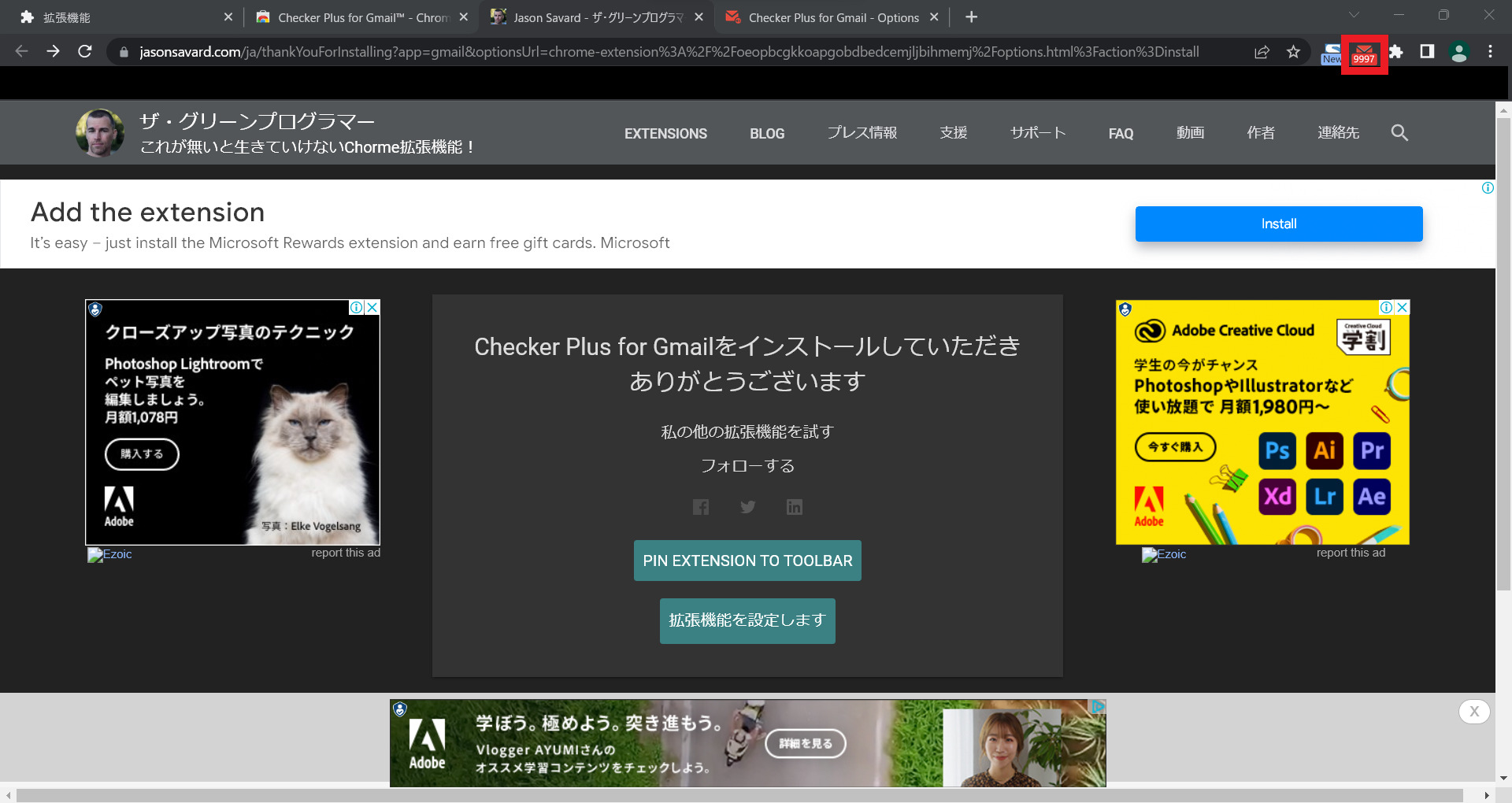Switch to Checker Plus for Gmail Options tab
Image resolution: width=1512 pixels, height=803 pixels.
pyautogui.click(x=833, y=17)
